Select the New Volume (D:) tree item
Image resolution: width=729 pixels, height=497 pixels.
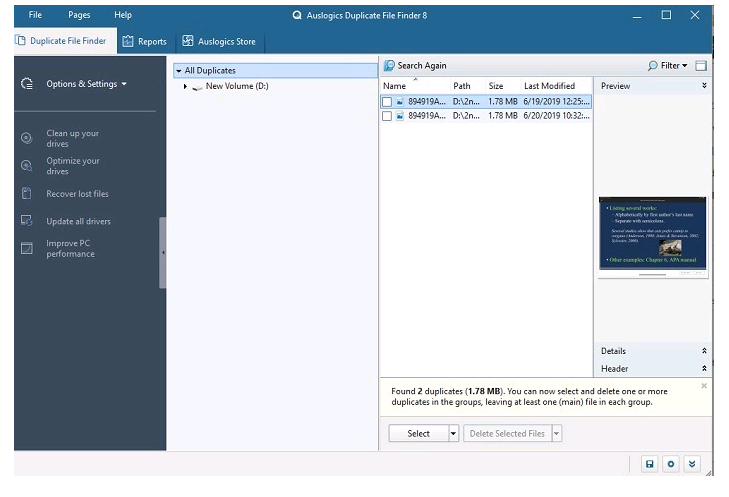coord(237,86)
